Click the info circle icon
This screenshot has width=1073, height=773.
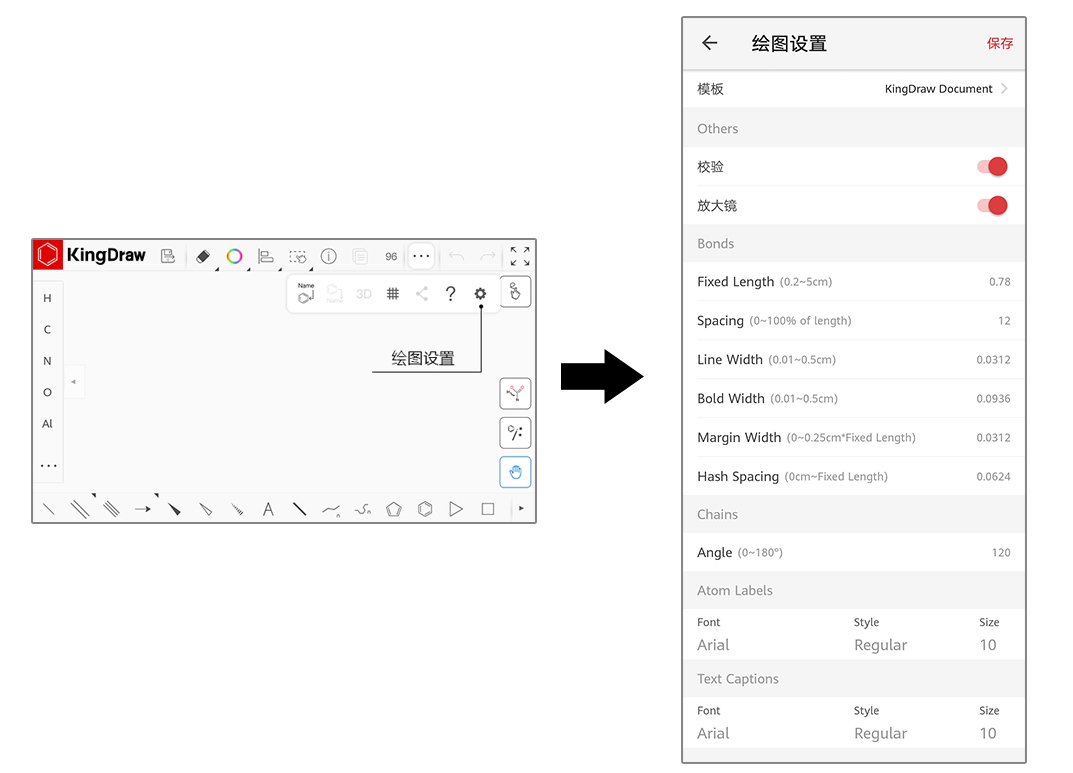(x=329, y=257)
